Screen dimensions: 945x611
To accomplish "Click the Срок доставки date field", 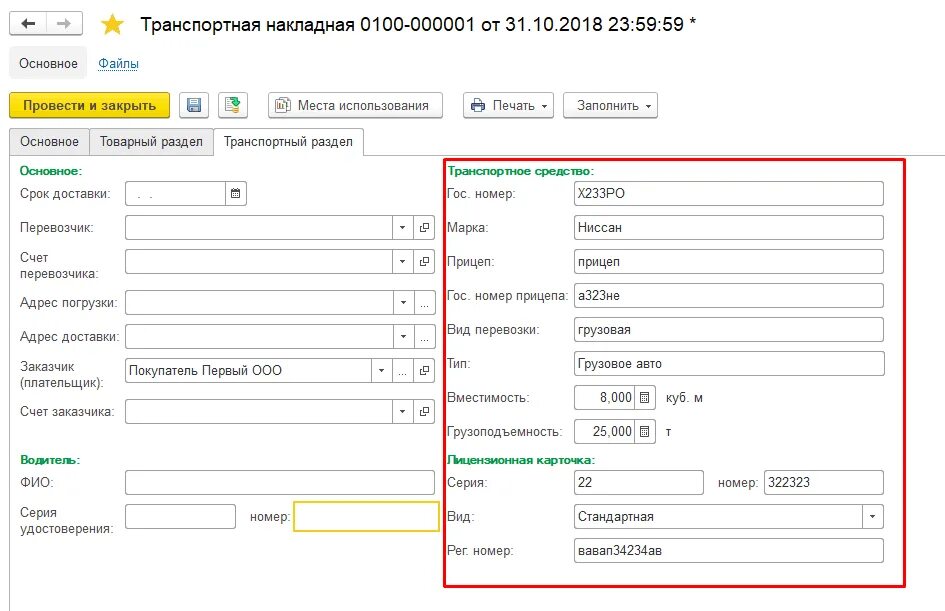I will pyautogui.click(x=175, y=193).
